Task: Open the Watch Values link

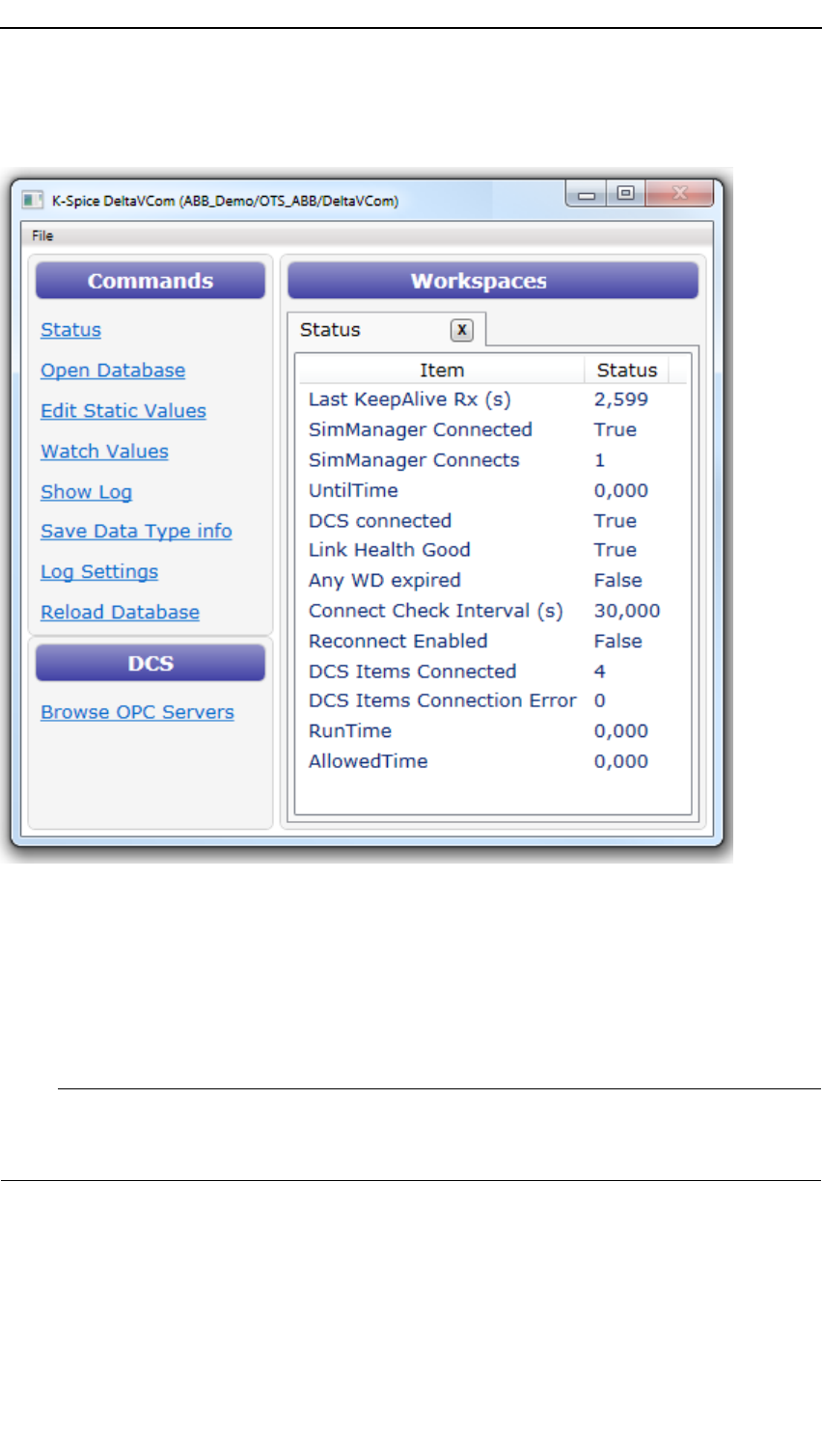Action: click(104, 452)
